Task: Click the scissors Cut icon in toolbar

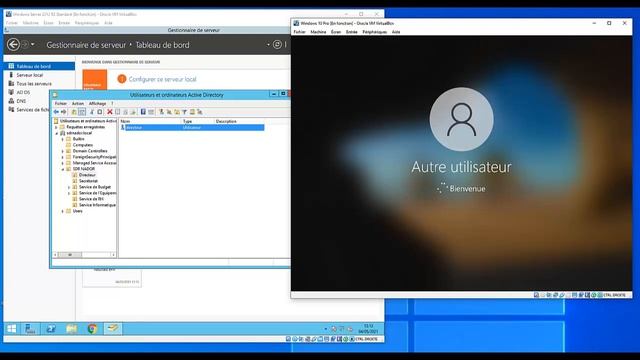Action: click(x=92, y=112)
